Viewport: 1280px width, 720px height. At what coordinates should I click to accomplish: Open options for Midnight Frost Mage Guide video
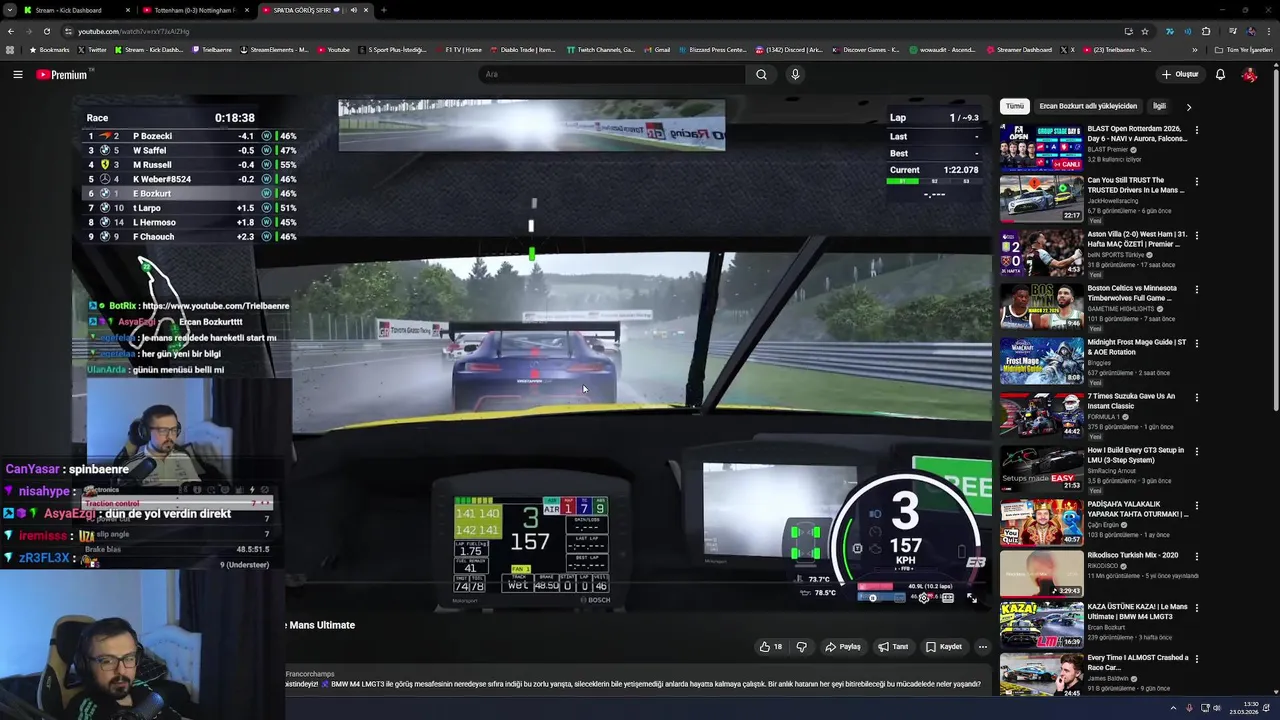[x=1196, y=343]
